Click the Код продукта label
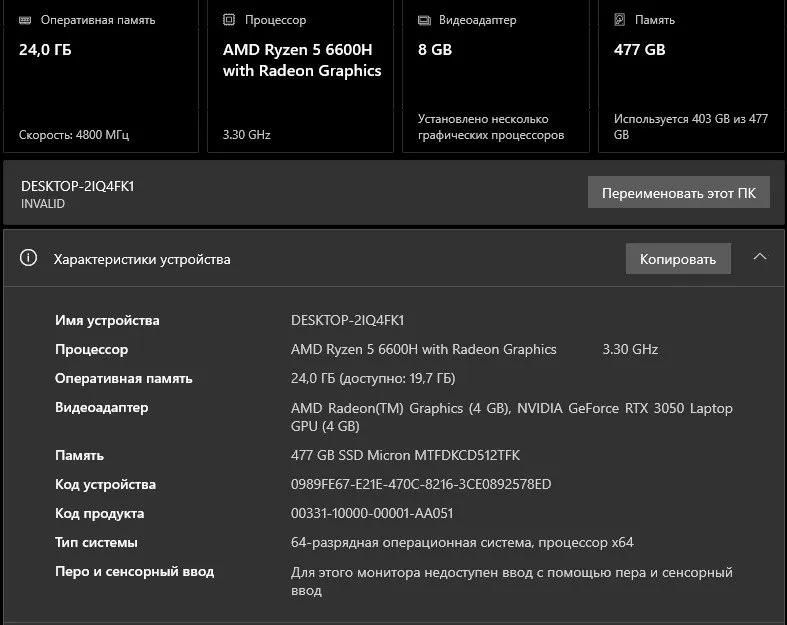Screen dimensions: 787x625 point(99,514)
